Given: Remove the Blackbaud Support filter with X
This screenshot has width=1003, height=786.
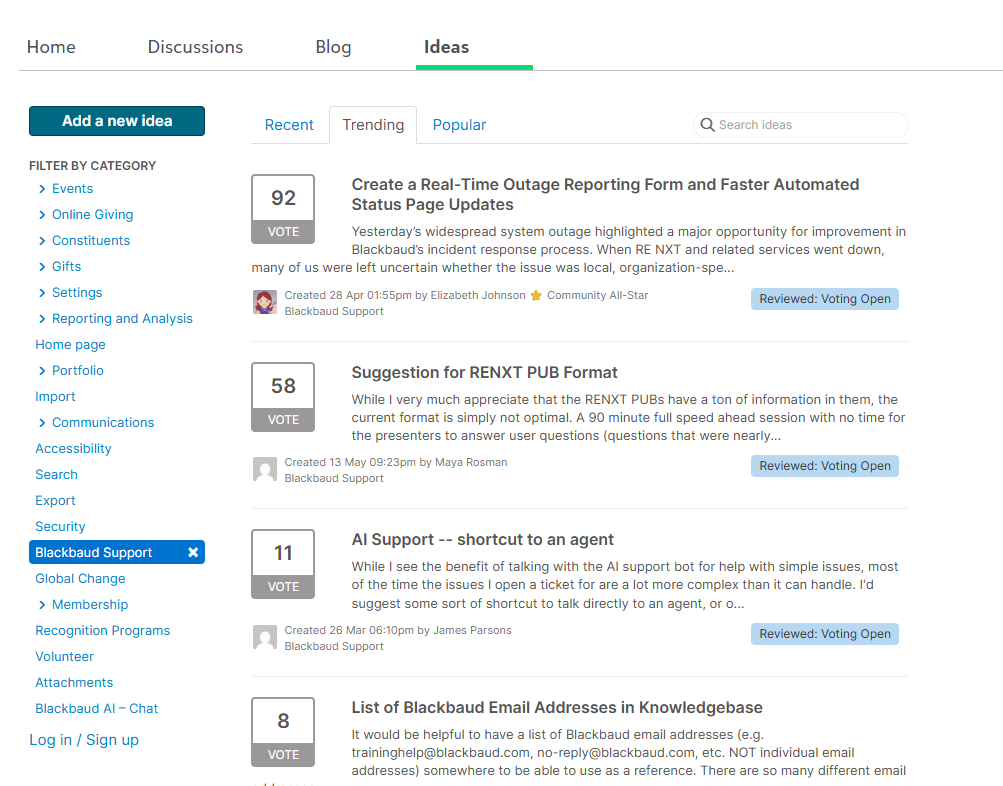Looking at the screenshot, I should pos(193,552).
